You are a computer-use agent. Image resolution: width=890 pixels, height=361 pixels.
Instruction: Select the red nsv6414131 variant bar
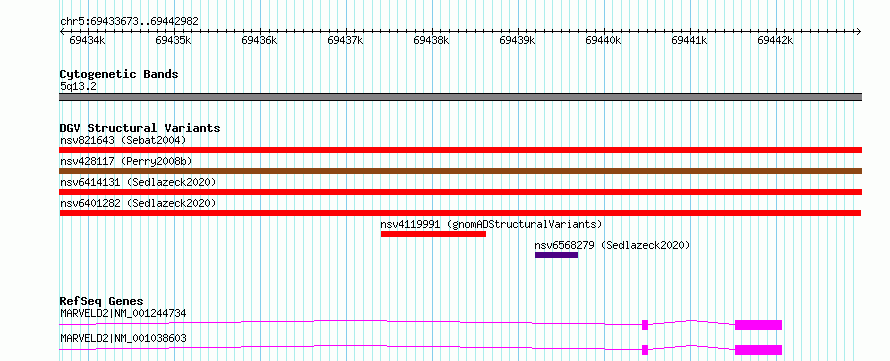460,192
